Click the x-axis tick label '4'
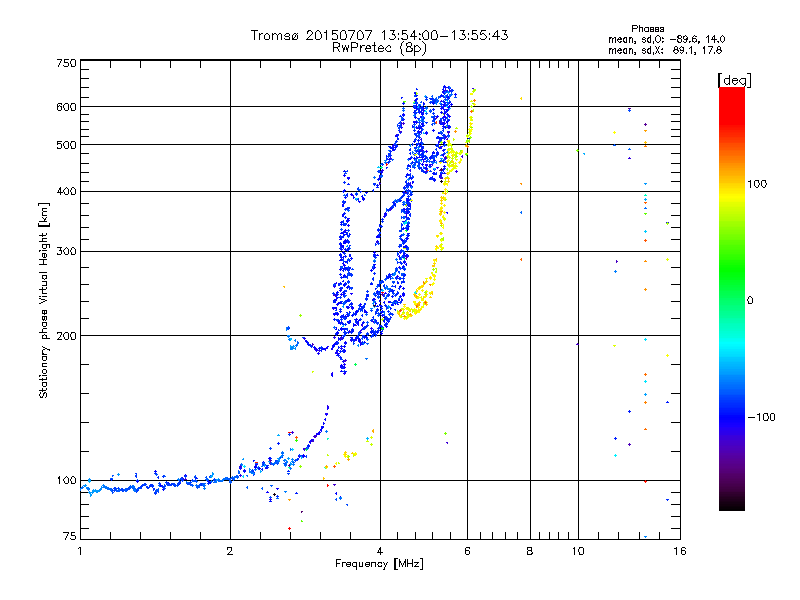Viewport: 800px width, 600px height. click(x=380, y=551)
